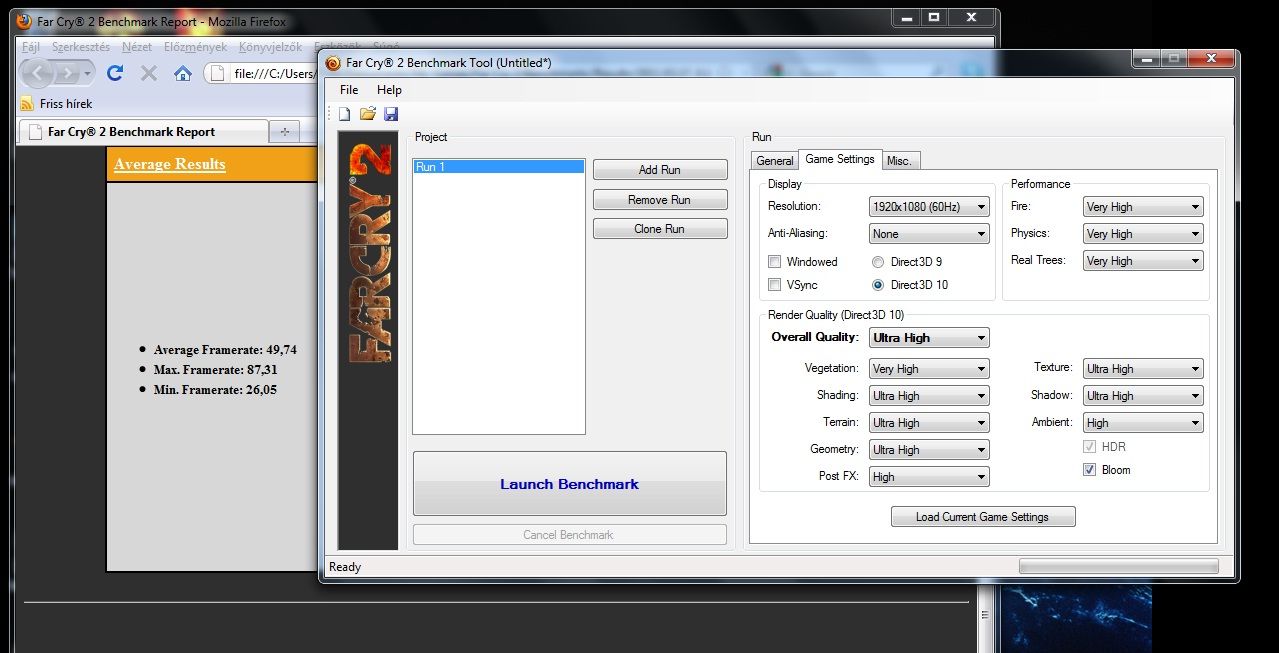The height and width of the screenshot is (653, 1279).
Task: Open the Terrain quality dropdown
Action: pos(929,423)
